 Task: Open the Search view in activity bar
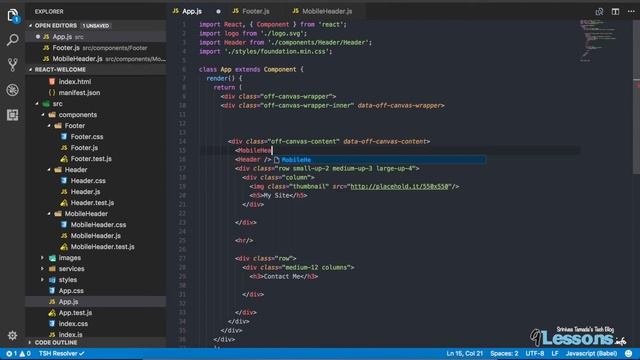tap(13, 40)
